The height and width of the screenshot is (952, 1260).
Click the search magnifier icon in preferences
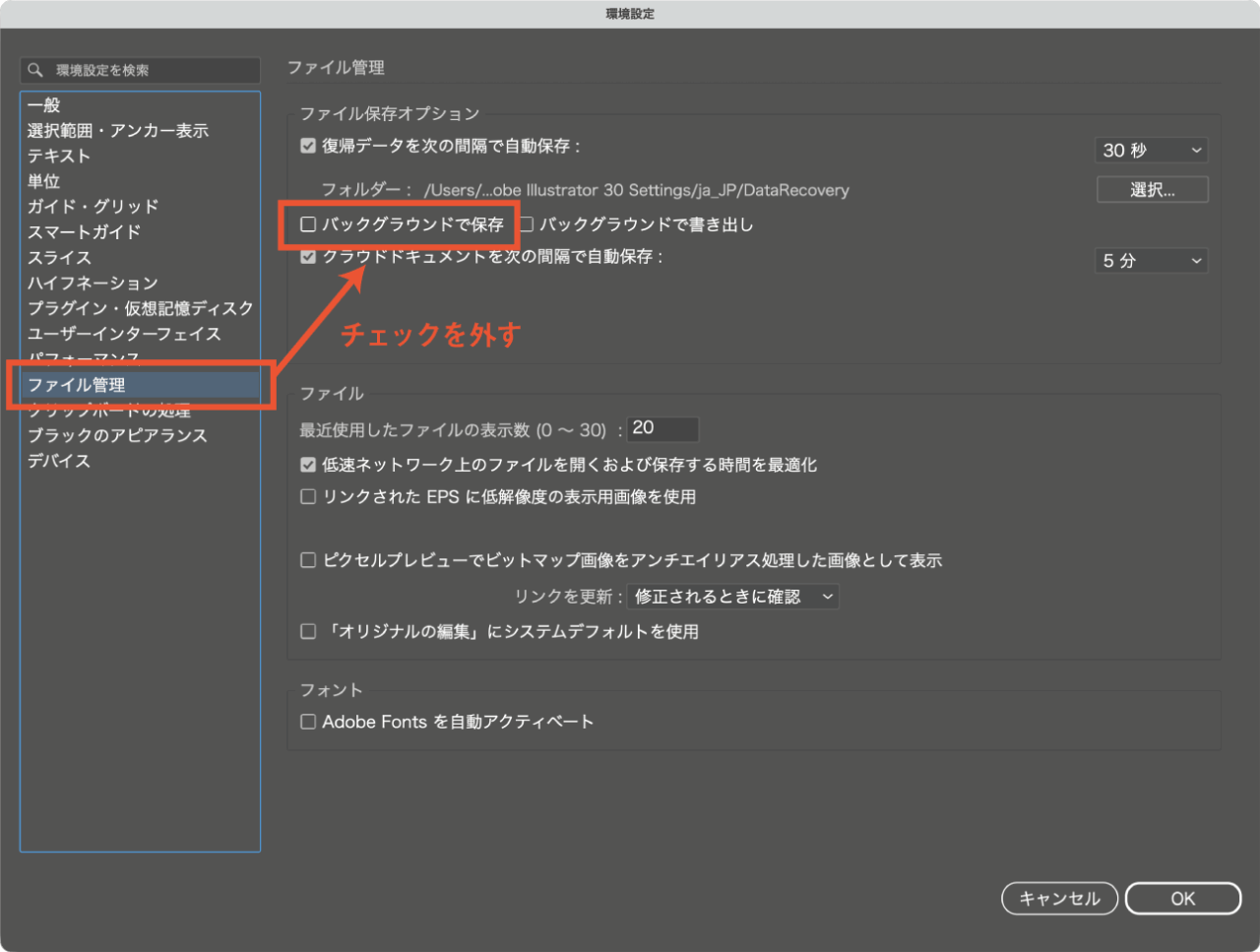tap(35, 70)
